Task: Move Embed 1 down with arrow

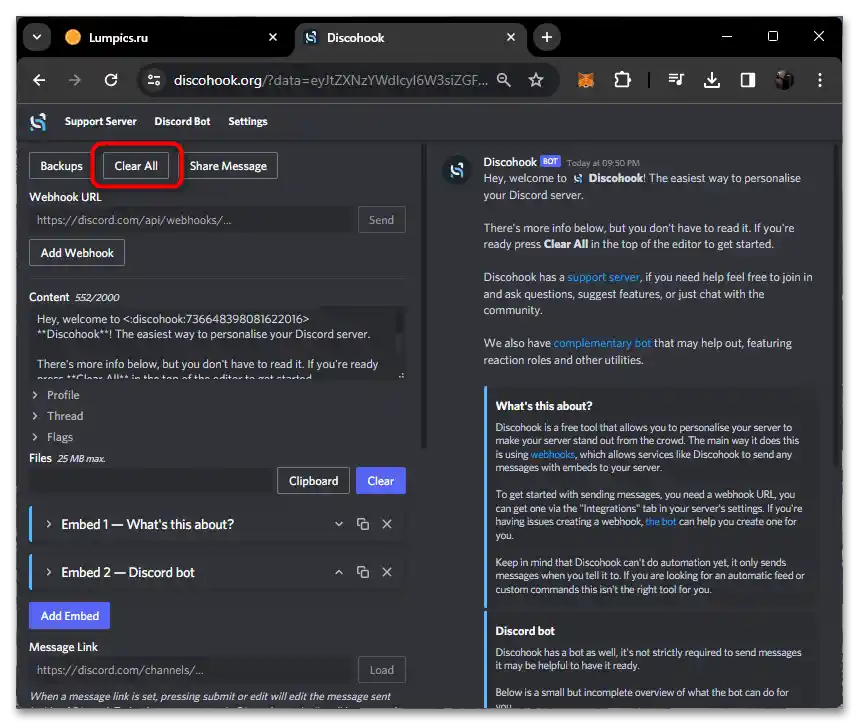Action: click(x=339, y=524)
